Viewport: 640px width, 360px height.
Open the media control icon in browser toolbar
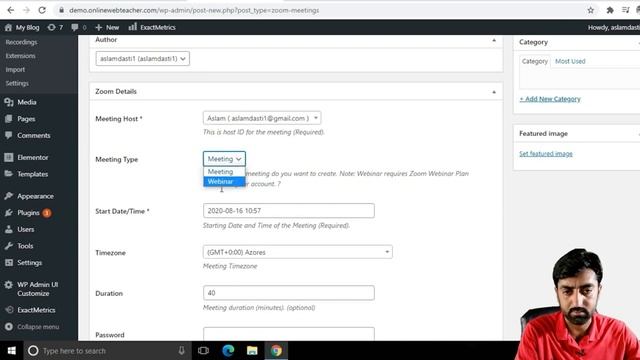click(626, 10)
